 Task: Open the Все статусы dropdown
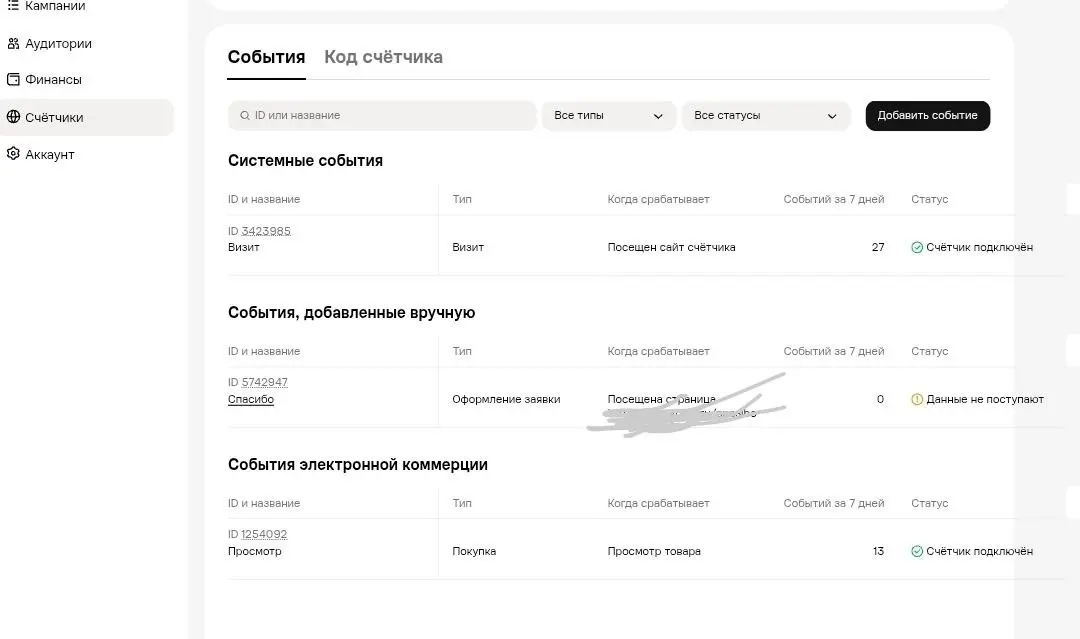766,116
